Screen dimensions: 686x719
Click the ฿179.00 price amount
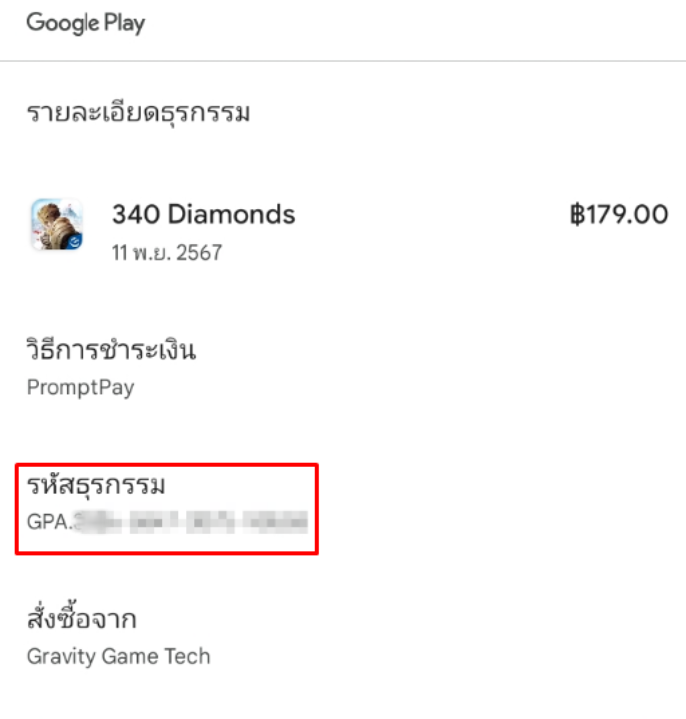pos(619,215)
